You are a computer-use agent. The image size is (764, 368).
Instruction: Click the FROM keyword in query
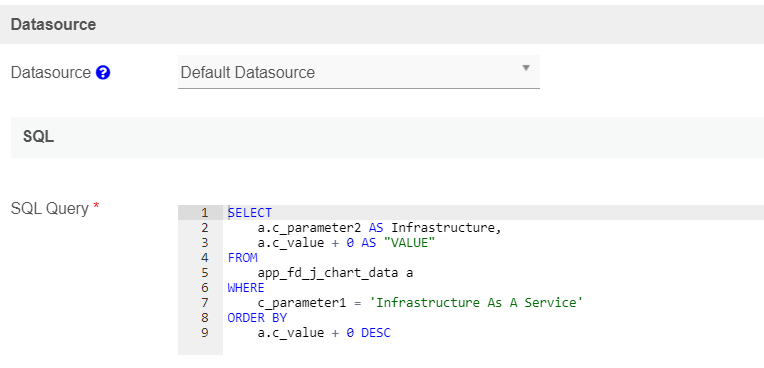coord(242,258)
